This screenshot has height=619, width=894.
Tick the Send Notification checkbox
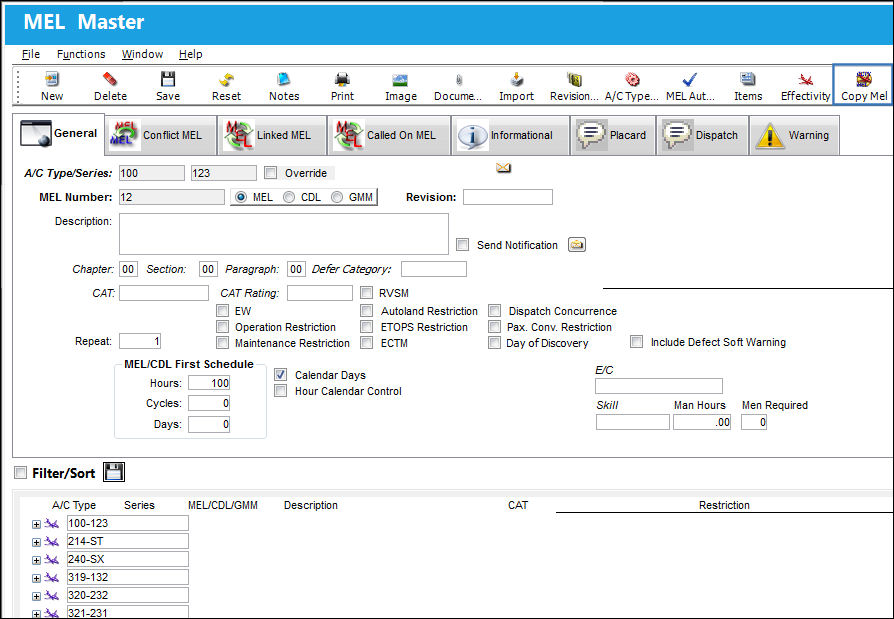click(x=462, y=245)
